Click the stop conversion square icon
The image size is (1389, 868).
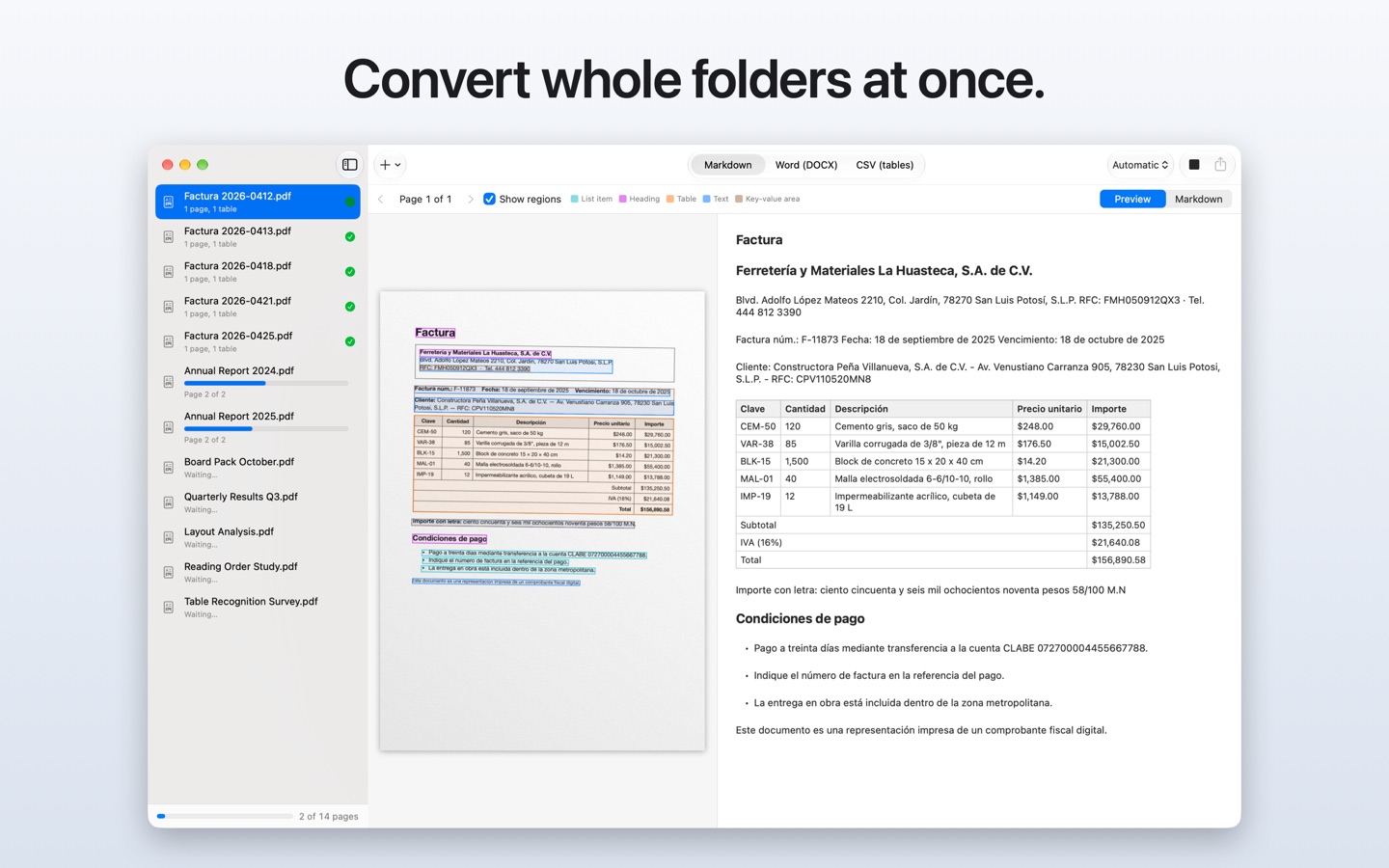pos(1194,165)
